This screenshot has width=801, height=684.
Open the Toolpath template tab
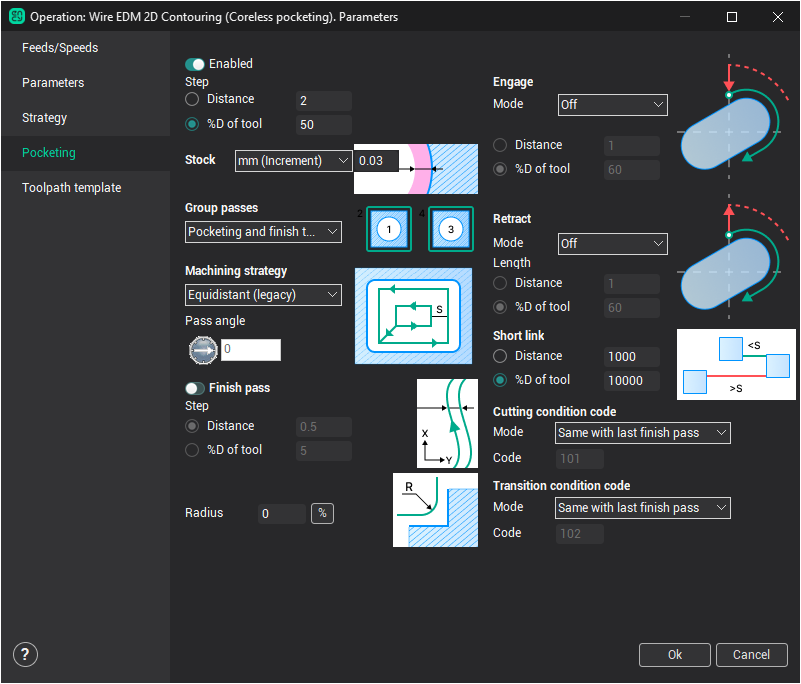[72, 188]
